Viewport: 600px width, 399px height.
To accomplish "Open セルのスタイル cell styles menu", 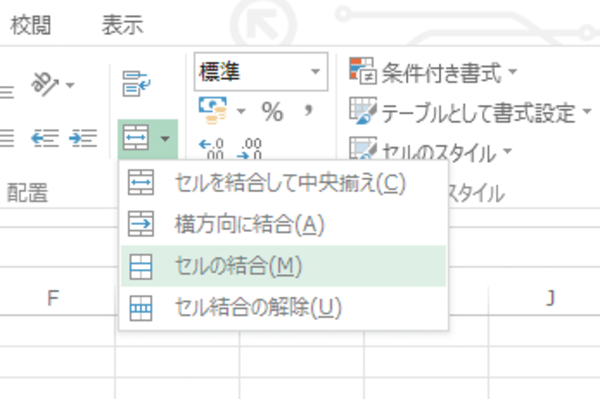I will 430,151.
